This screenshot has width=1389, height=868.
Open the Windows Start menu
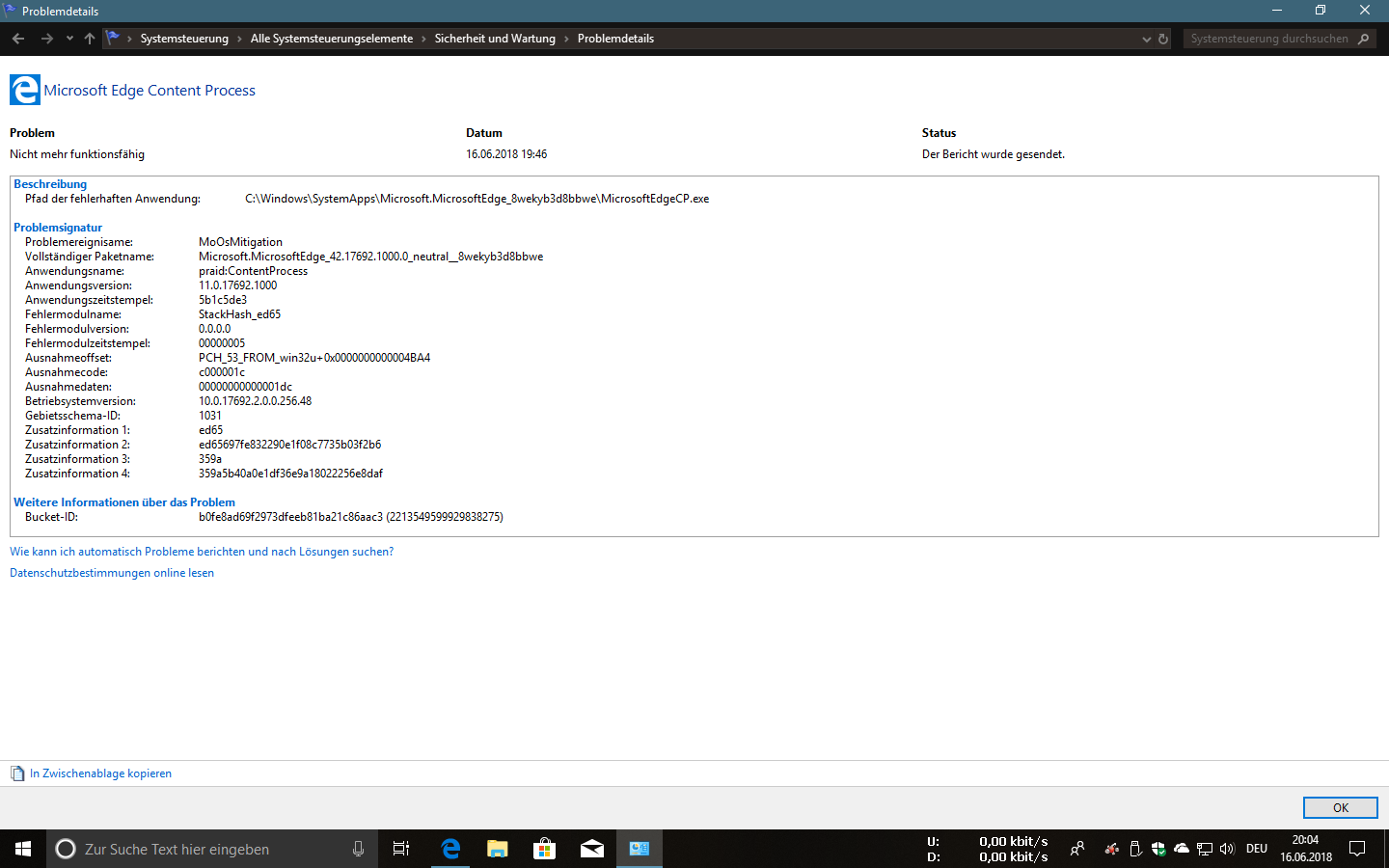(x=23, y=849)
